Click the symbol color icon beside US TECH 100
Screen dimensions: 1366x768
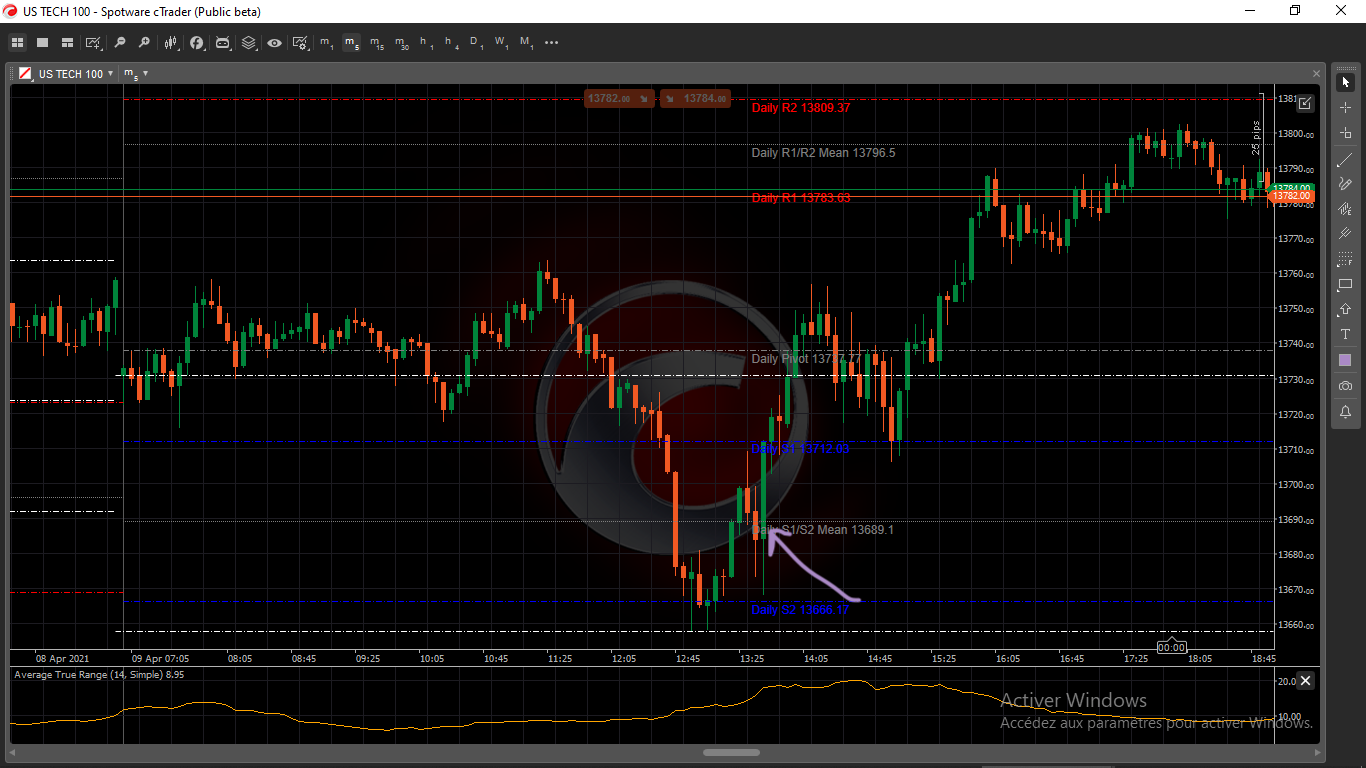pos(25,74)
